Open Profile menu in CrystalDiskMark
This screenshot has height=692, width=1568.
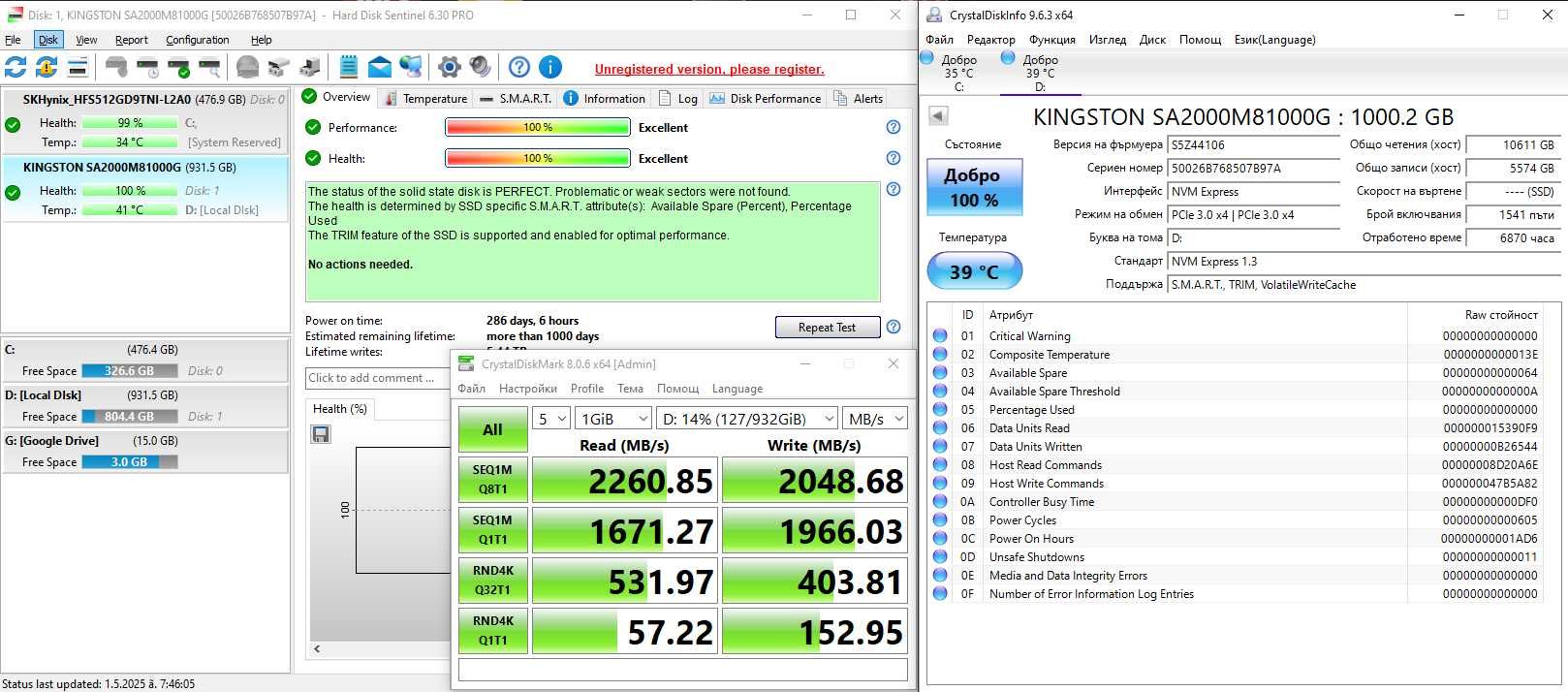click(x=587, y=389)
